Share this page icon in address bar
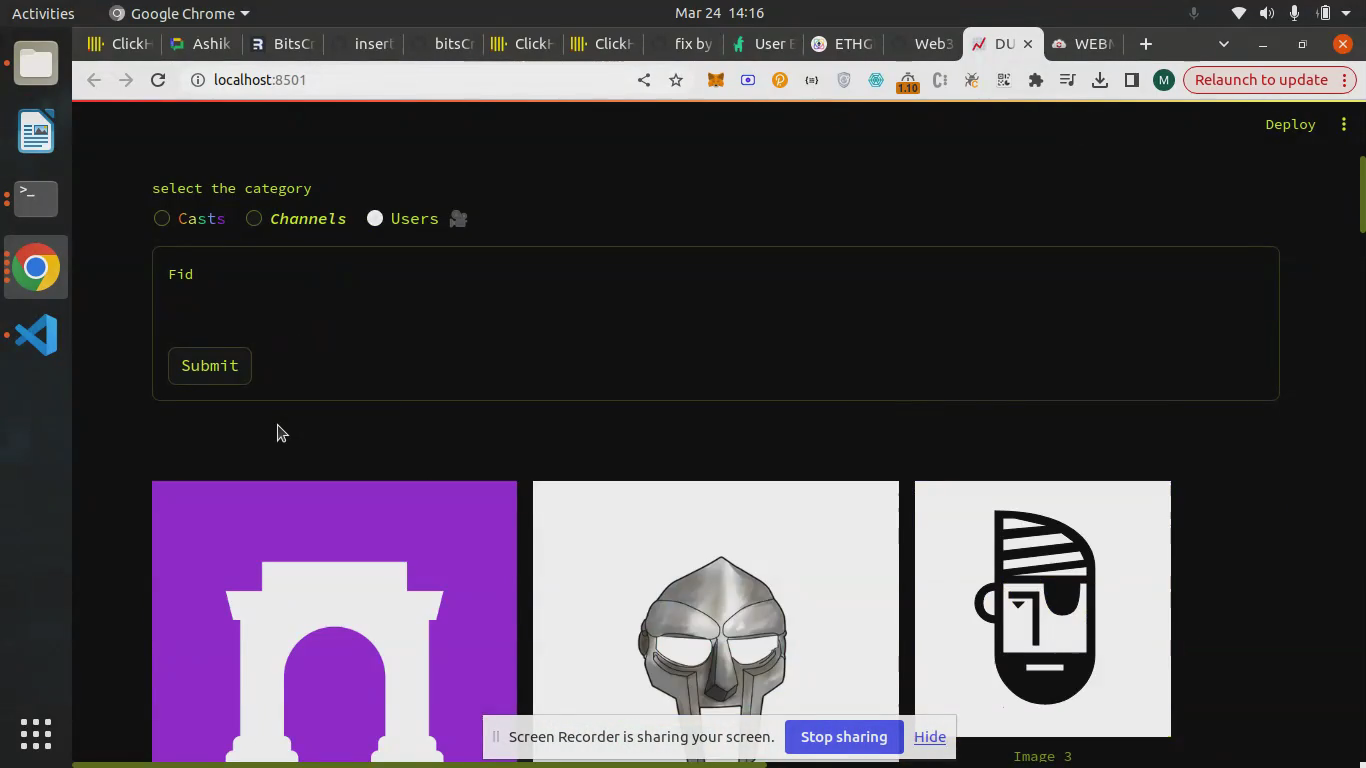1366x768 pixels. pos(644,80)
